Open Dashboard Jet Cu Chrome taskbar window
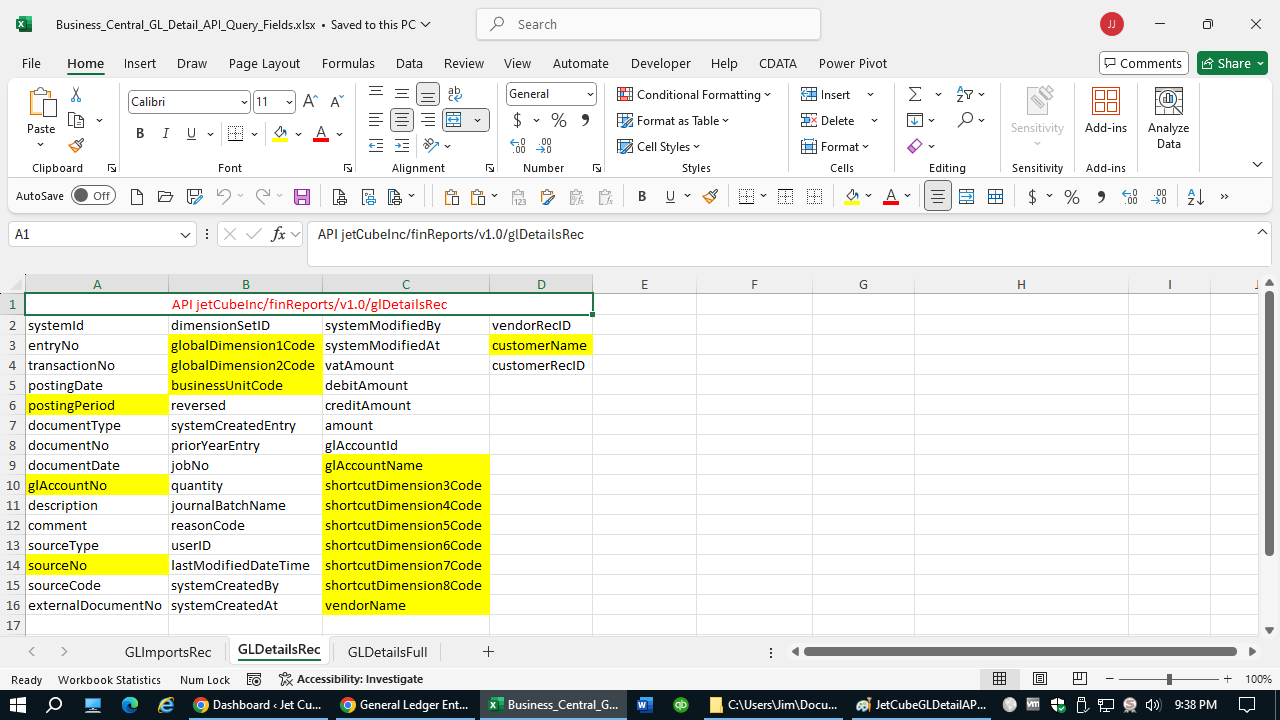This screenshot has height=720, width=1280. [257, 704]
